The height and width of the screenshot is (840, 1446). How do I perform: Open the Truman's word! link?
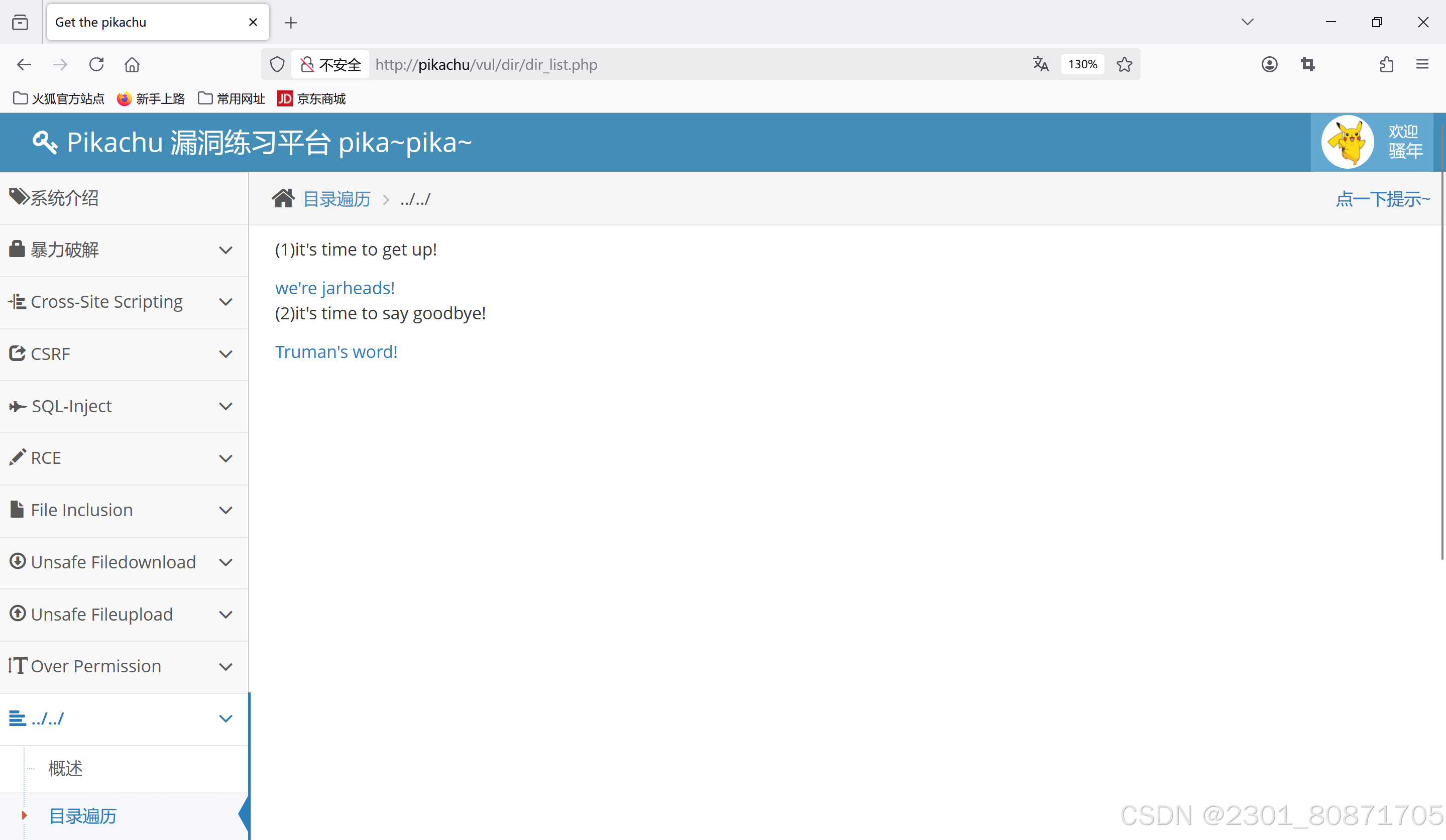pyautogui.click(x=336, y=352)
